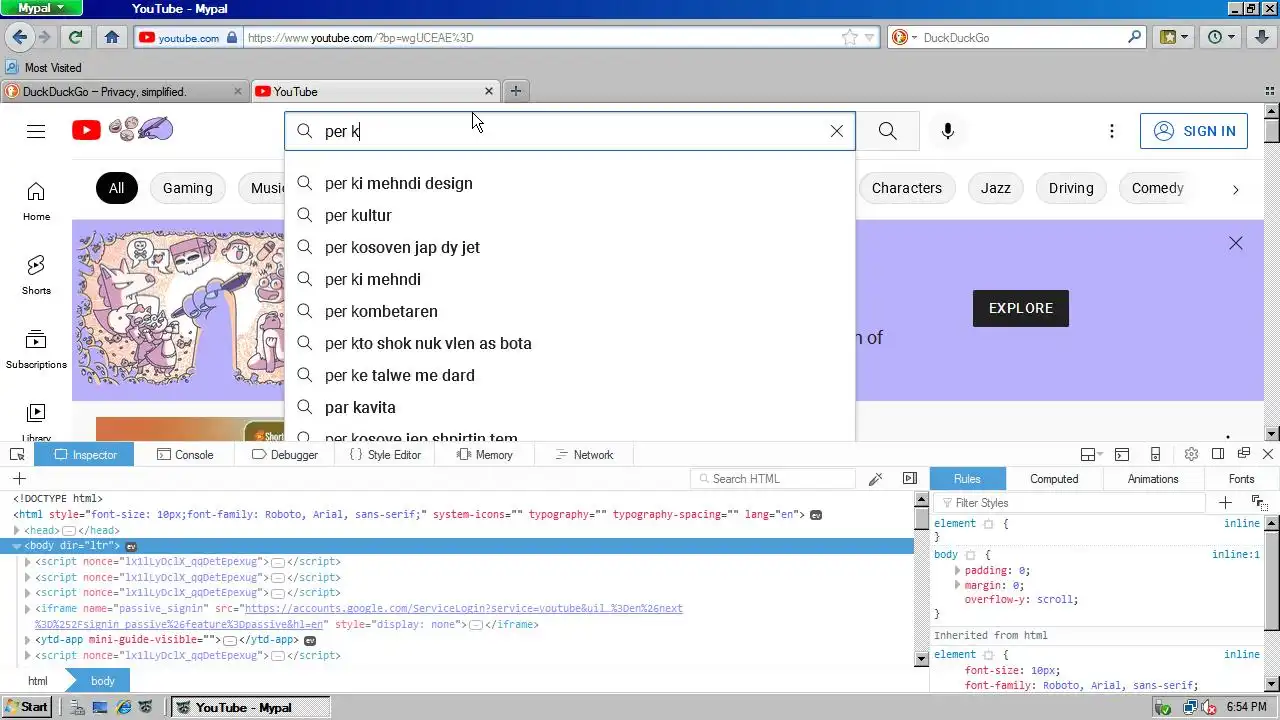Switch to the Animations sidebar tab

(1153, 479)
